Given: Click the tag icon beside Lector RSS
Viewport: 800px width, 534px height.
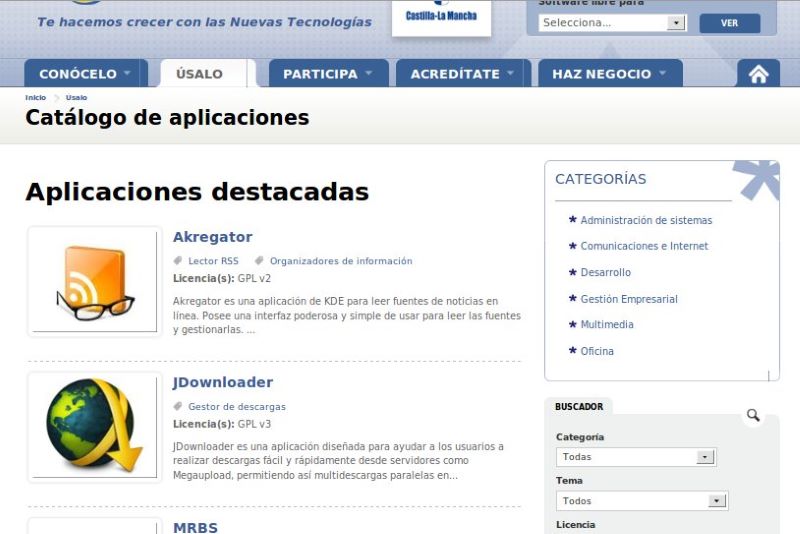Looking at the screenshot, I should click(x=178, y=261).
